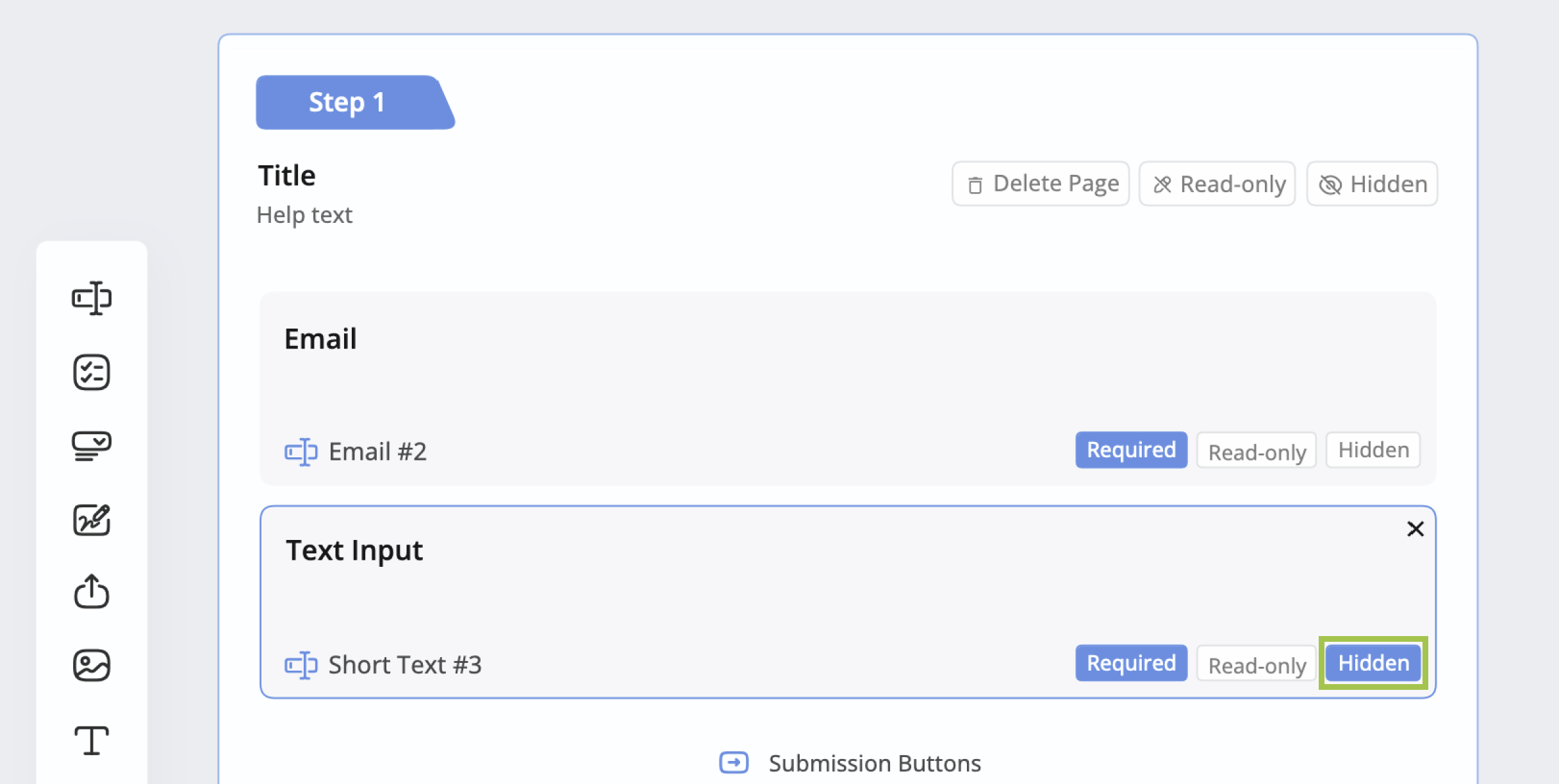Select the checklist field tool in sidebar
The height and width of the screenshot is (784, 1559).
[x=92, y=372]
